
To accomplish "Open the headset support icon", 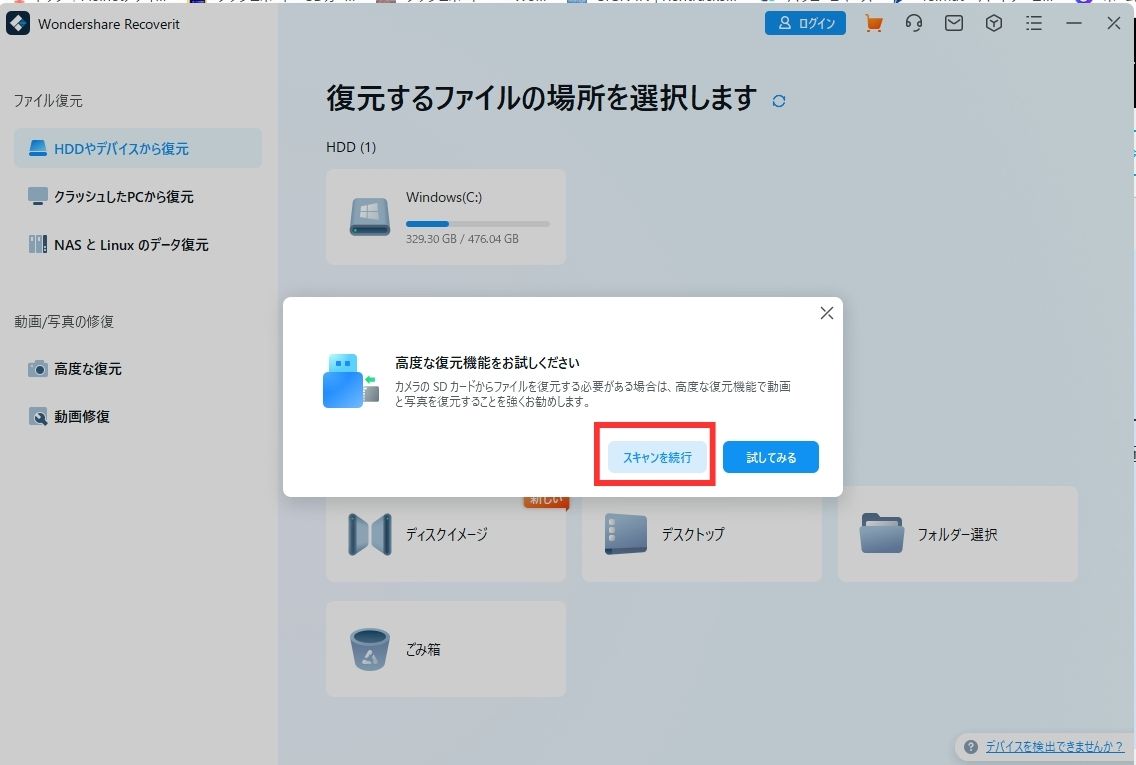I will pos(914,24).
